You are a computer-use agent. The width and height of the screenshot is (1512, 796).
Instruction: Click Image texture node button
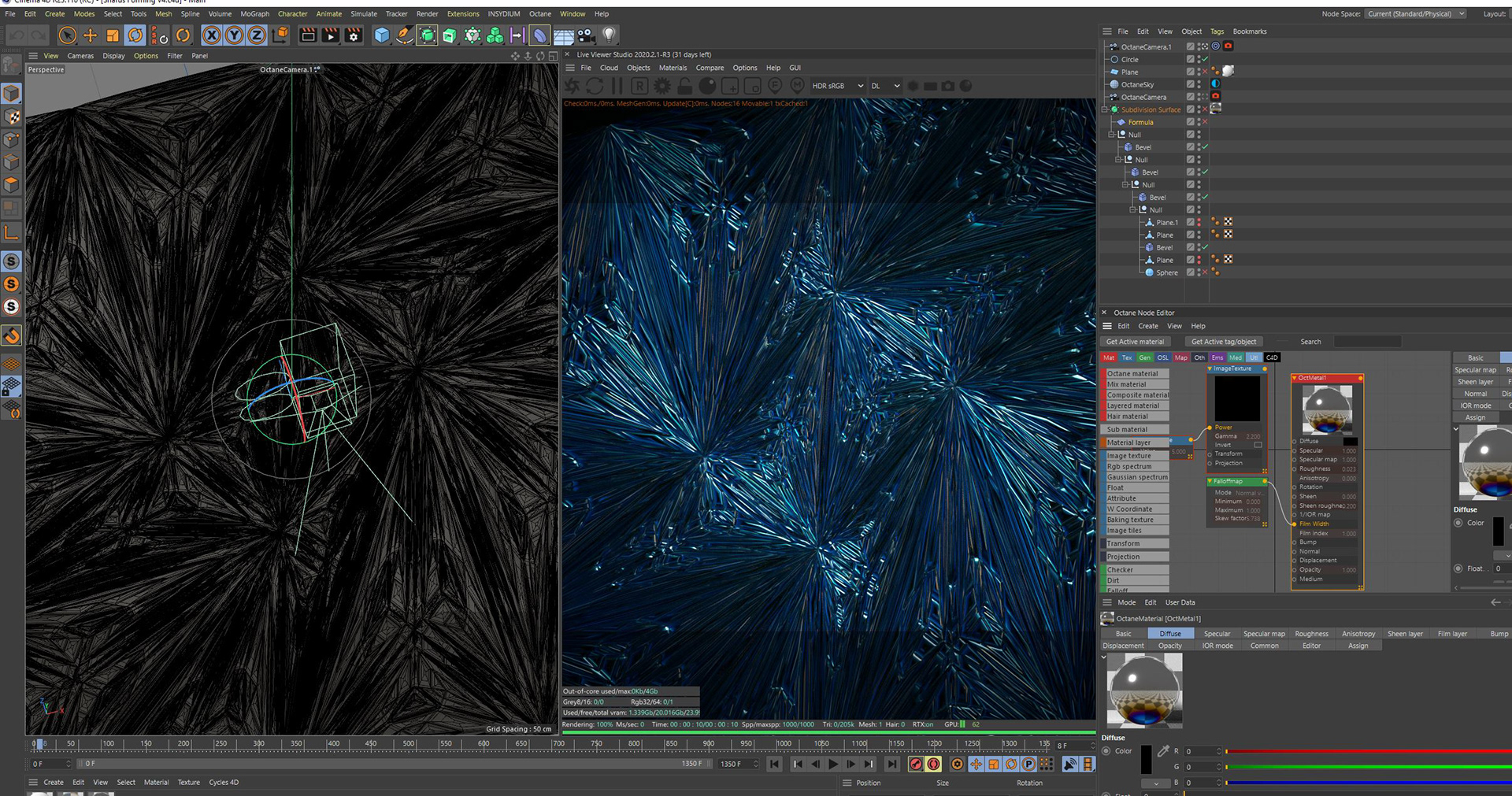1135,456
